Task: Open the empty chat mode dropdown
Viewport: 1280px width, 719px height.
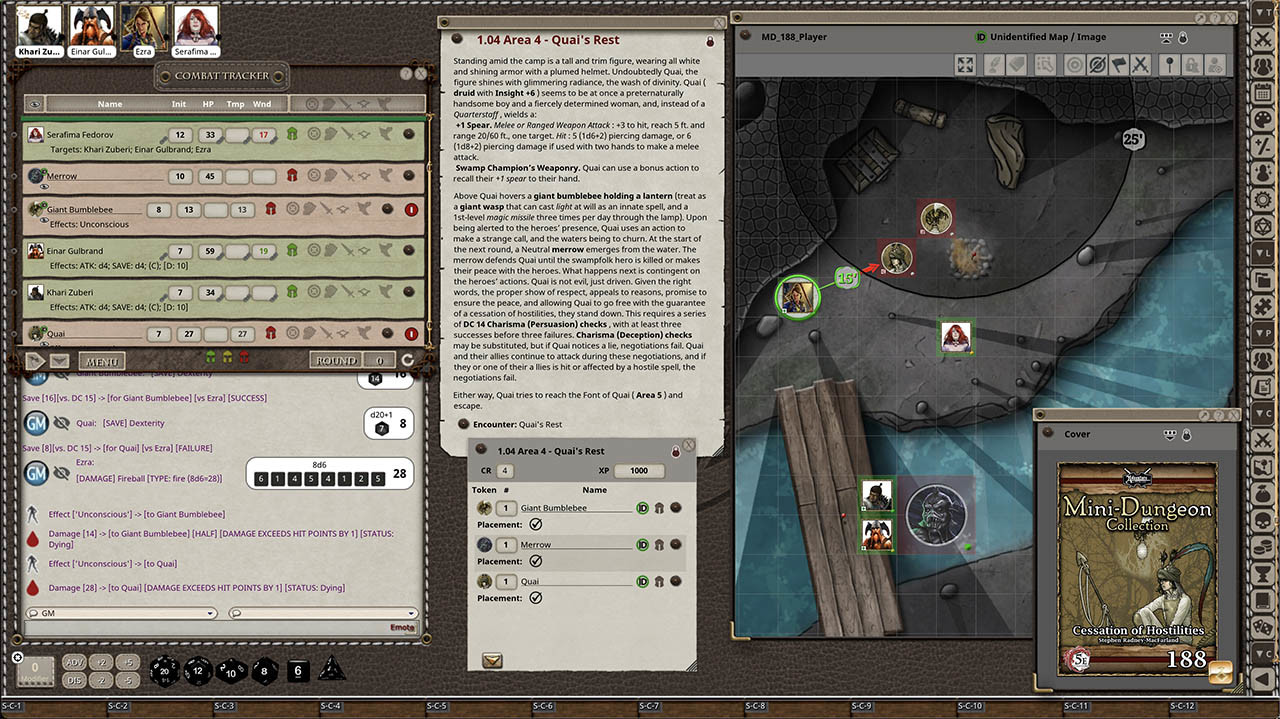Action: [x=322, y=613]
